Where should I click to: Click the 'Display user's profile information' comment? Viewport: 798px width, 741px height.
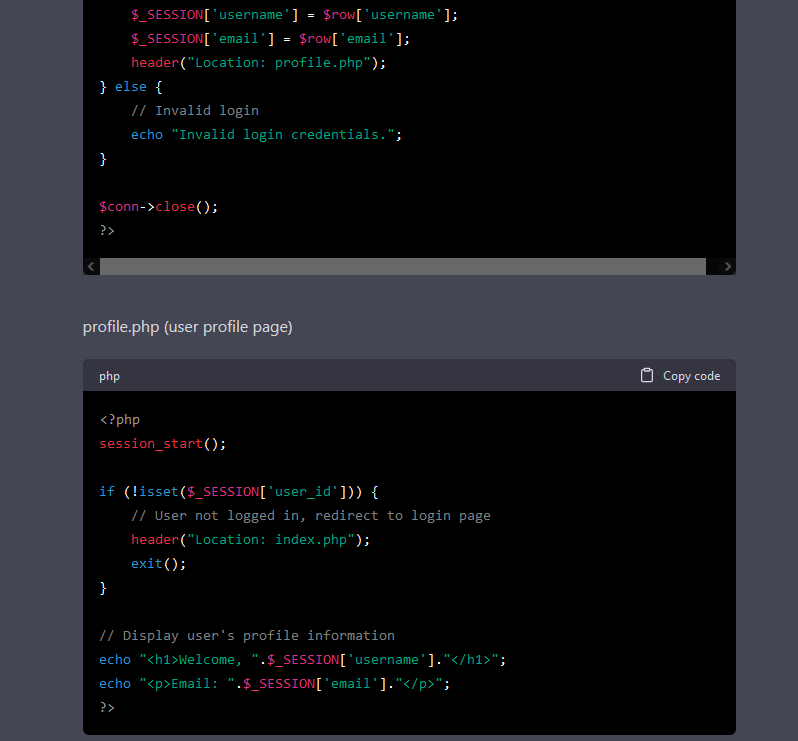247,636
